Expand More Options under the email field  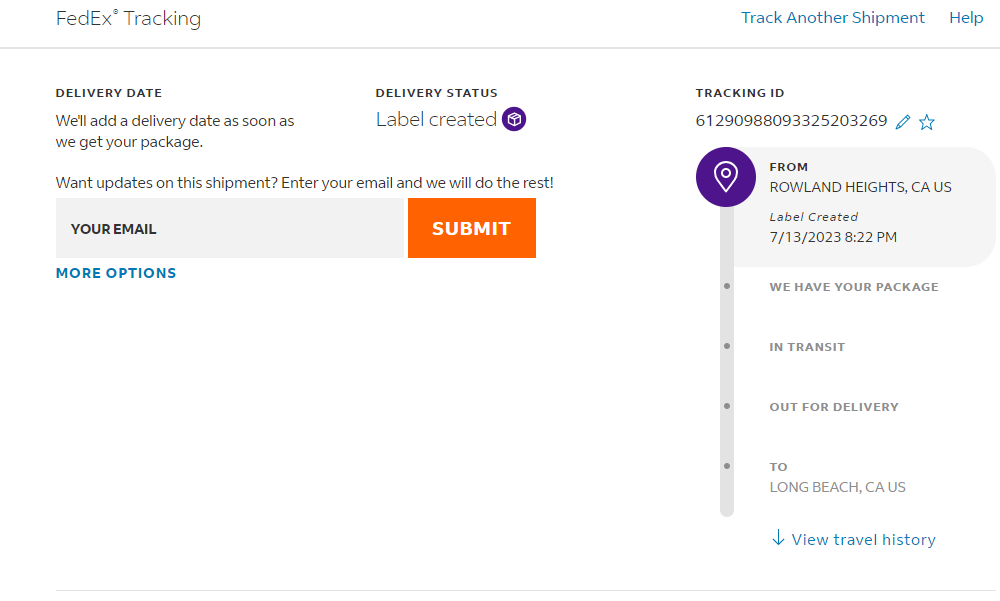point(116,273)
